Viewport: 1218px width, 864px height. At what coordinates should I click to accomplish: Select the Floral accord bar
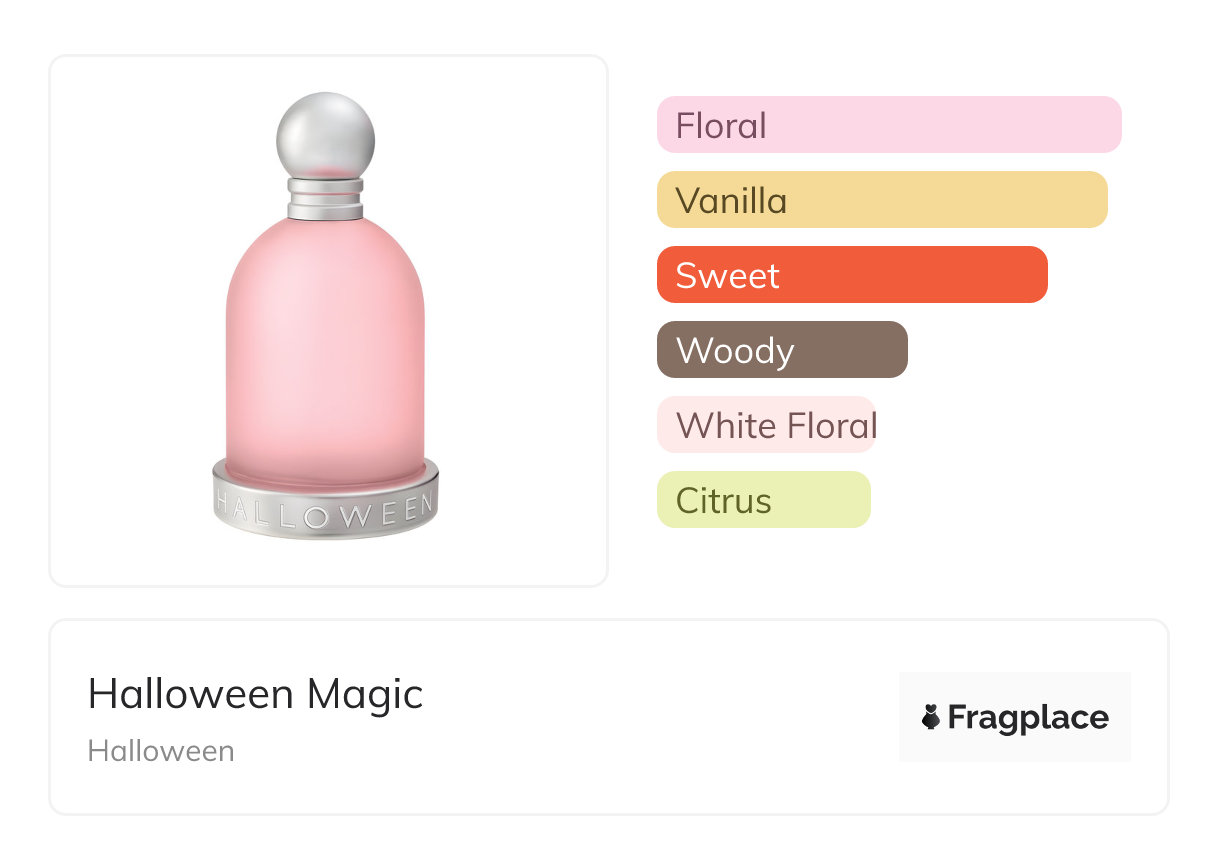point(888,125)
